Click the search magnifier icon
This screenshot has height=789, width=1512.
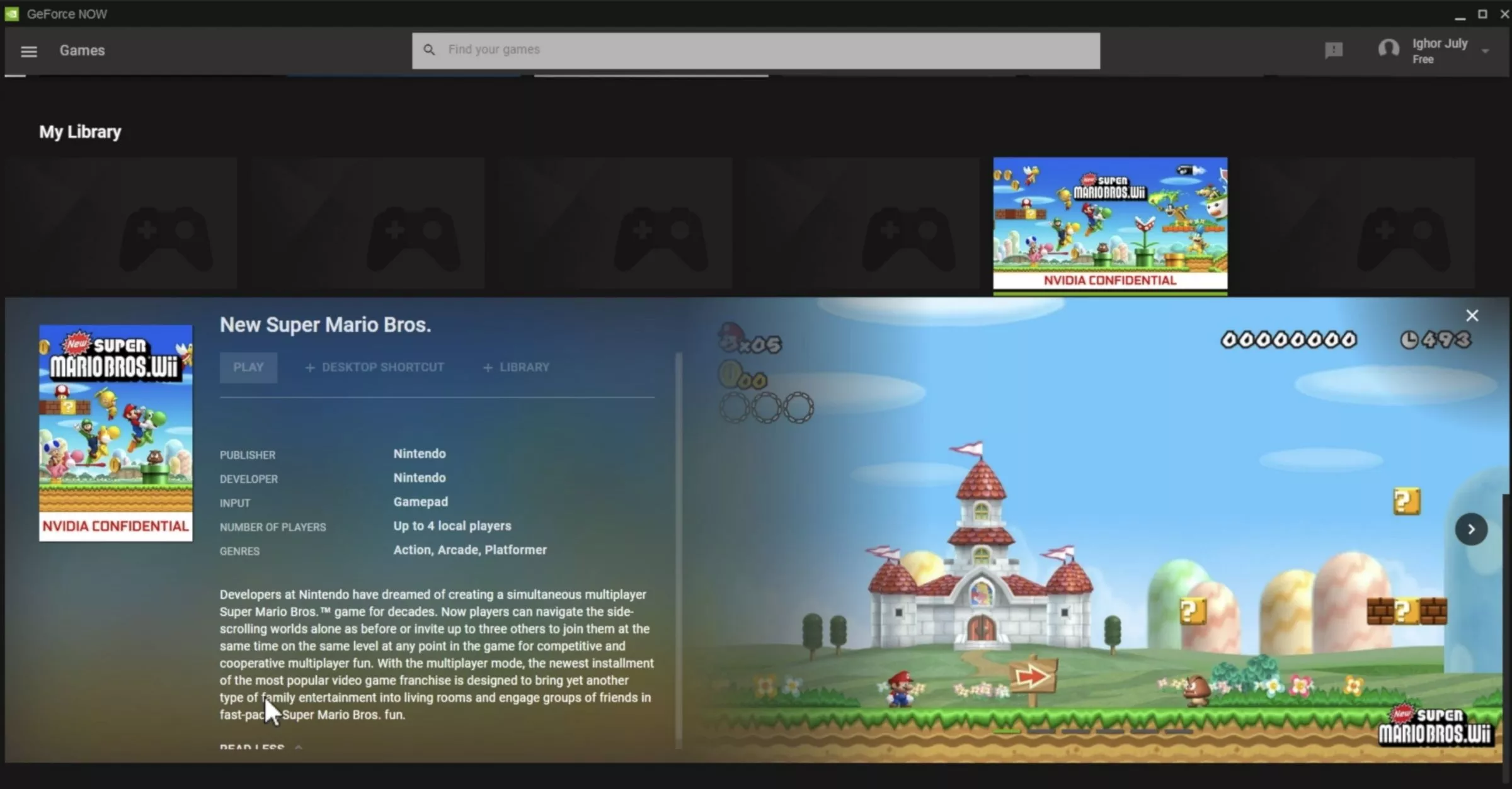pyautogui.click(x=429, y=48)
